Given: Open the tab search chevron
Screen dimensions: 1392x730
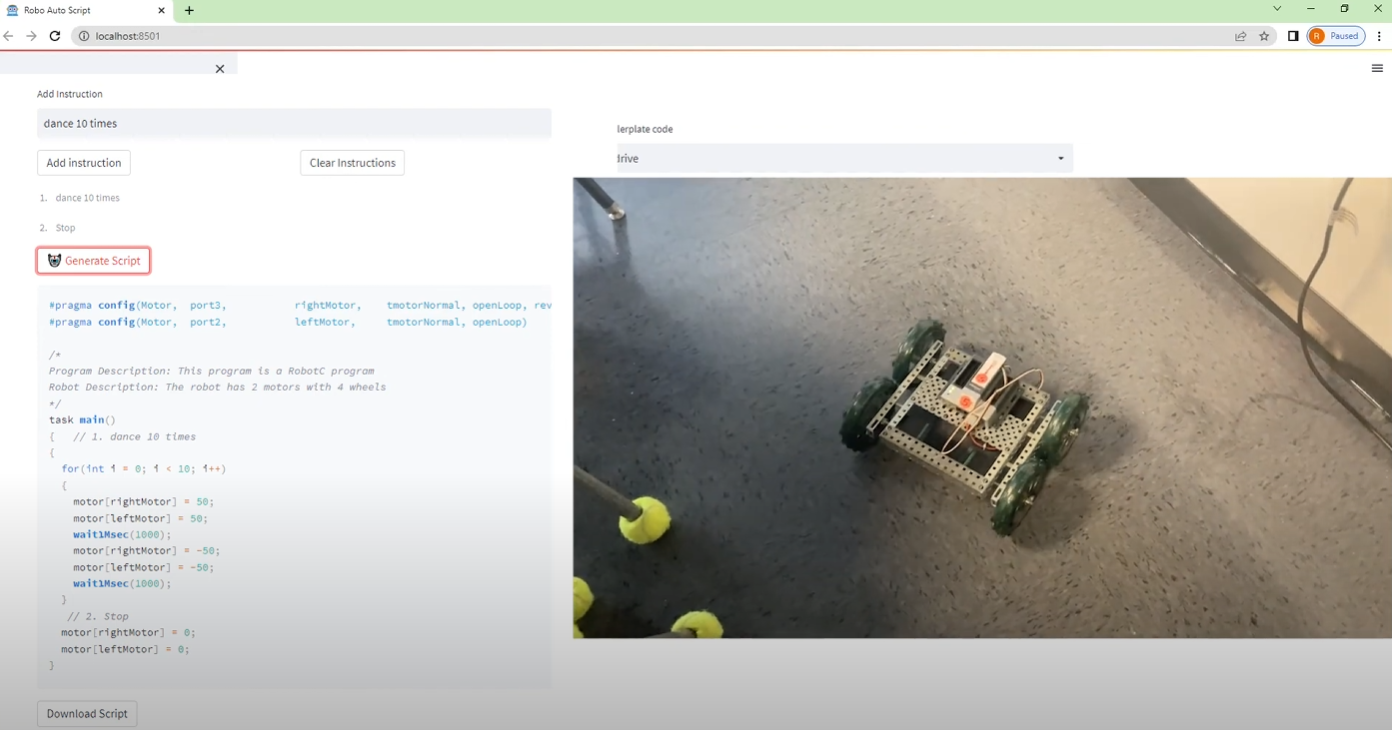Looking at the screenshot, I should coord(1277,9).
